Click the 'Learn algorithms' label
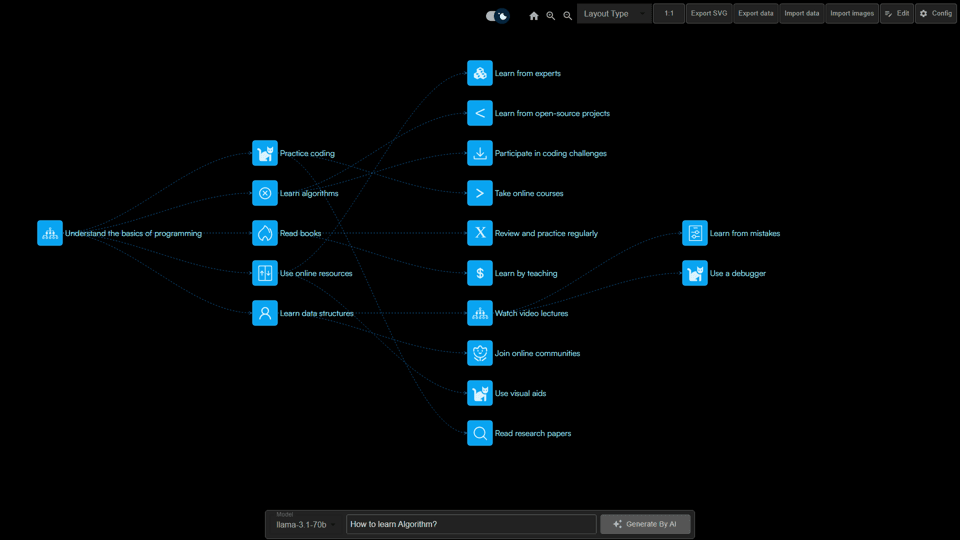The image size is (960, 540). [309, 193]
